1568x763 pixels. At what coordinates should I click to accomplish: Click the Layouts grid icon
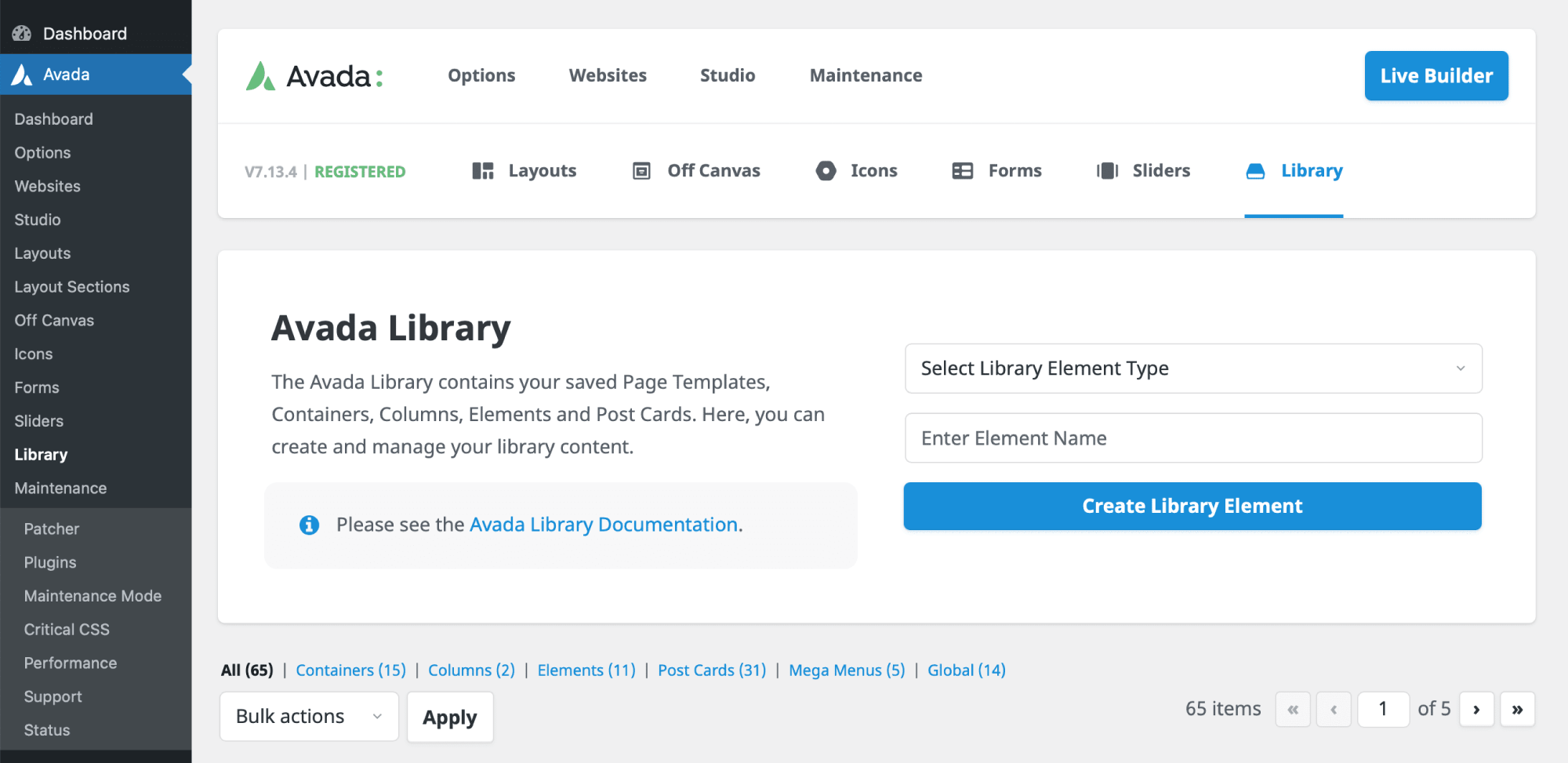click(x=483, y=171)
